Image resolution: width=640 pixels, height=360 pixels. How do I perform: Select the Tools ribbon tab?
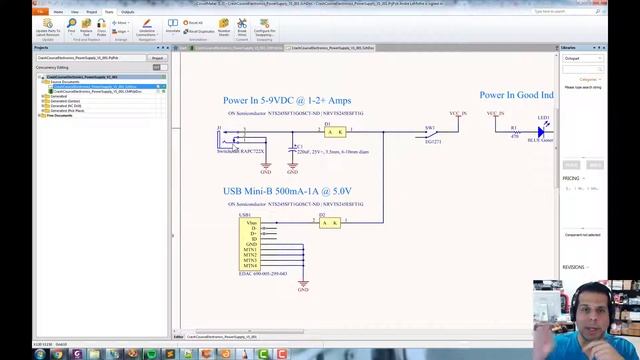click(x=109, y=12)
